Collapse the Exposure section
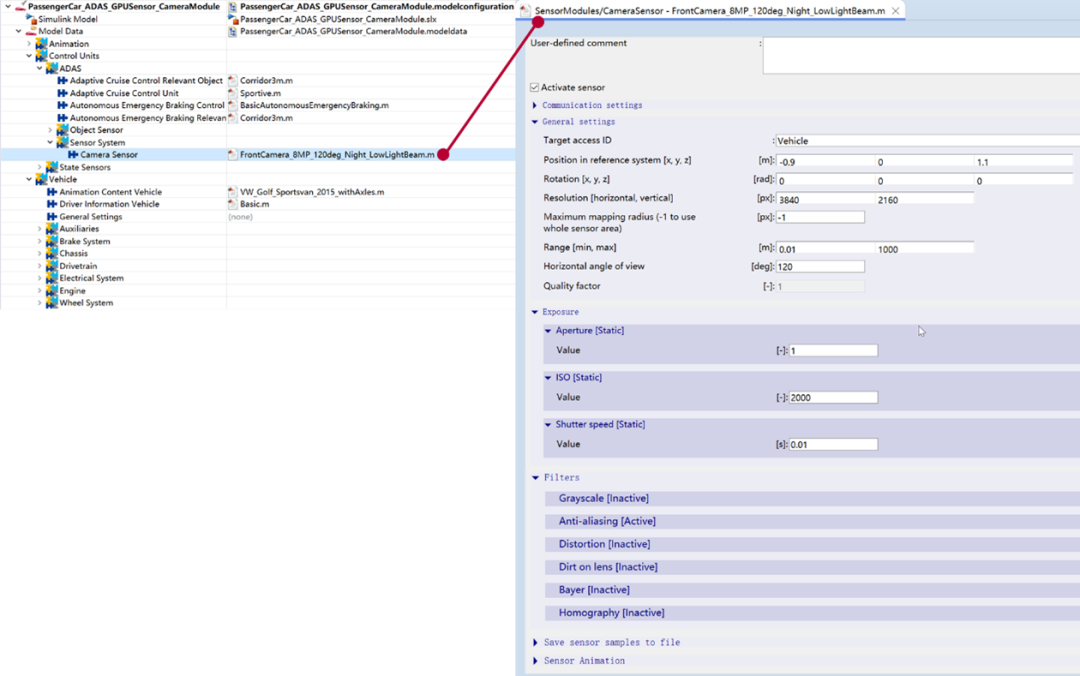 click(535, 312)
